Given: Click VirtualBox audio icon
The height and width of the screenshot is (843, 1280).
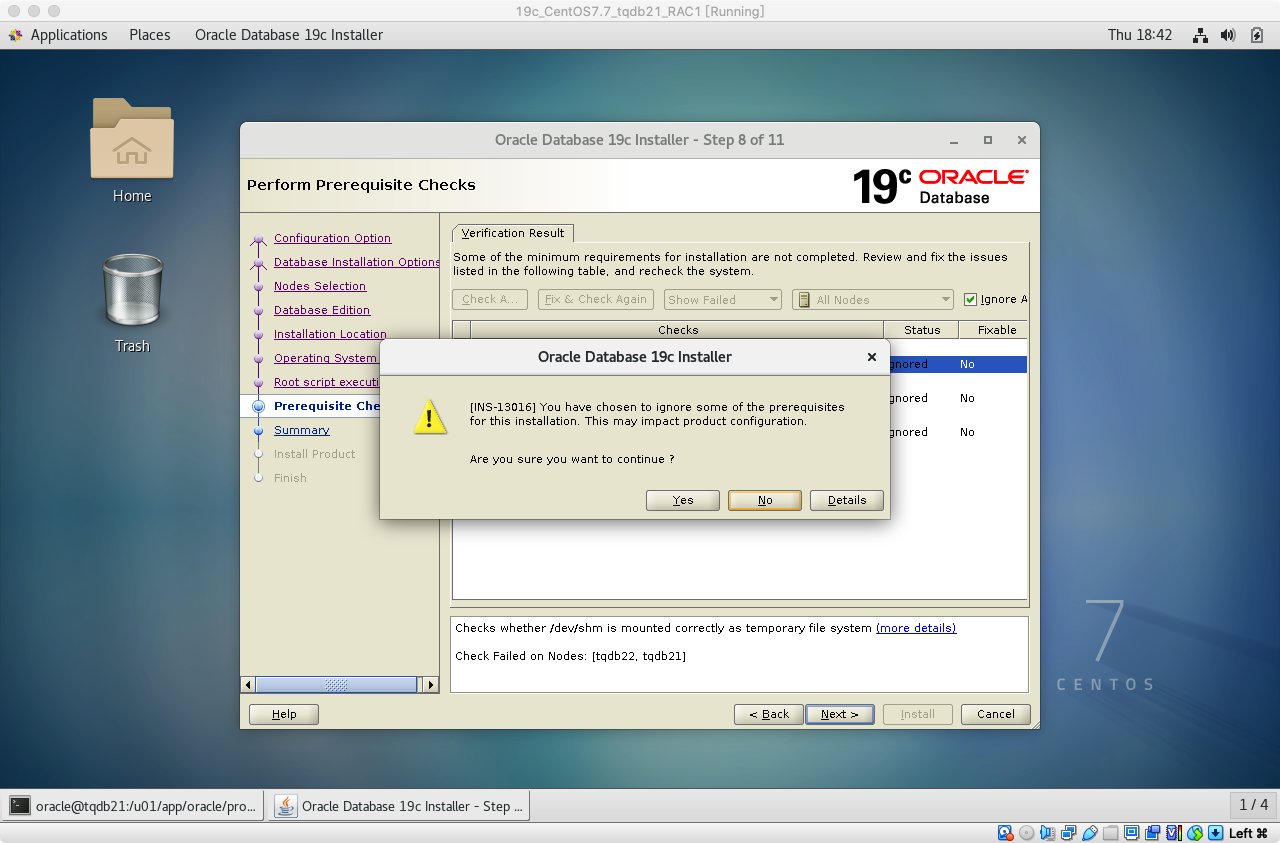Looking at the screenshot, I should (x=1047, y=833).
